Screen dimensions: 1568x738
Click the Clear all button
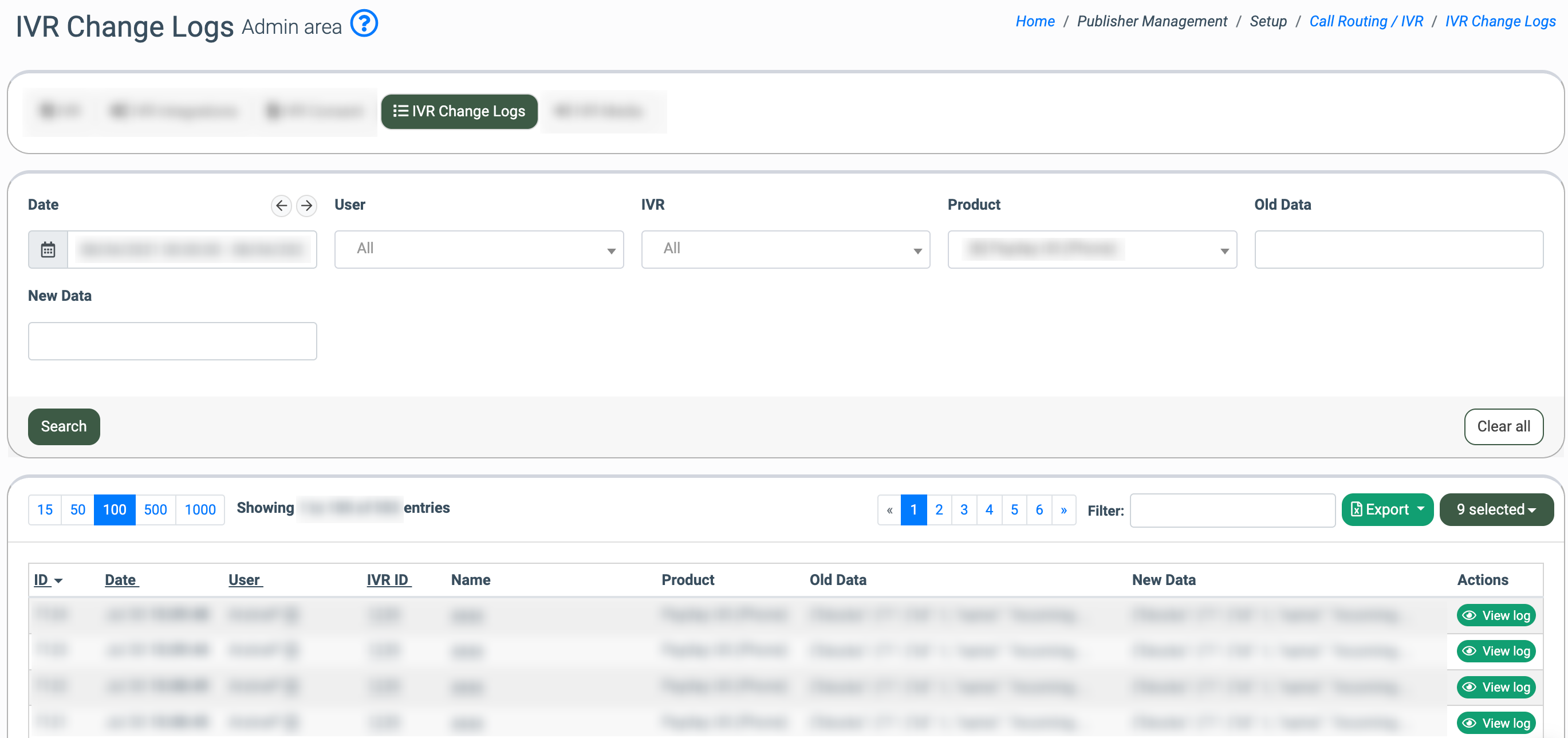(x=1503, y=426)
